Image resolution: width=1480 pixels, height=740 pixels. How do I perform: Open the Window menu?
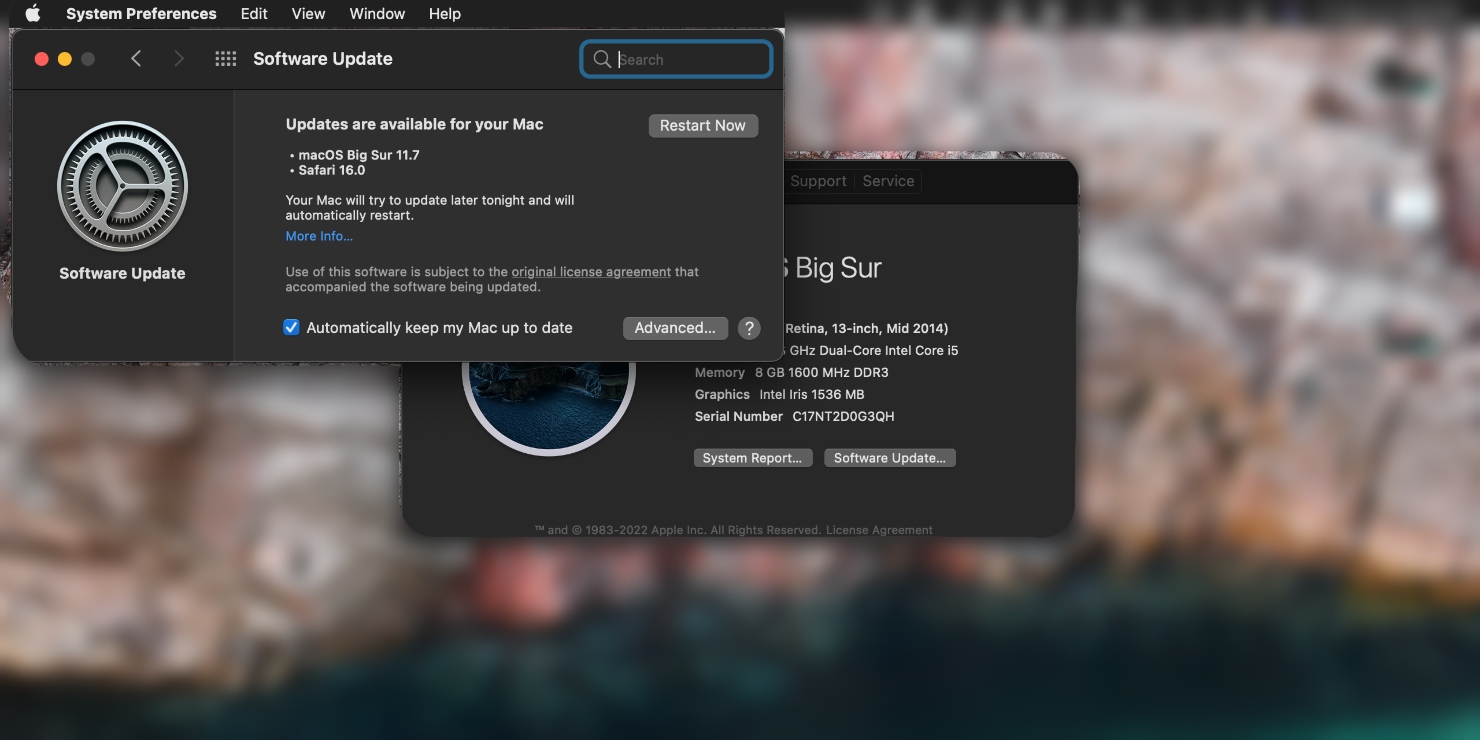[x=377, y=14]
